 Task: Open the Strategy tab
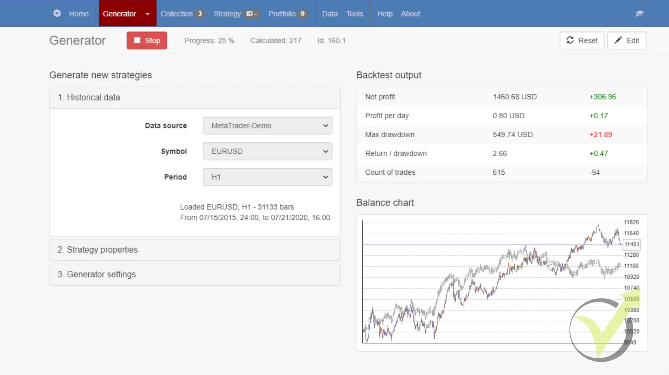(236, 14)
